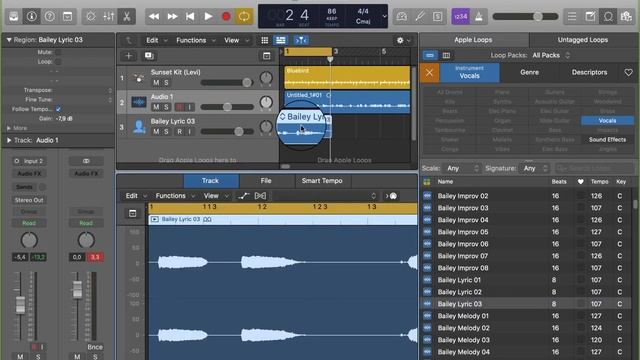Start playback with the Play button
The height and width of the screenshot is (360, 640).
208,16
